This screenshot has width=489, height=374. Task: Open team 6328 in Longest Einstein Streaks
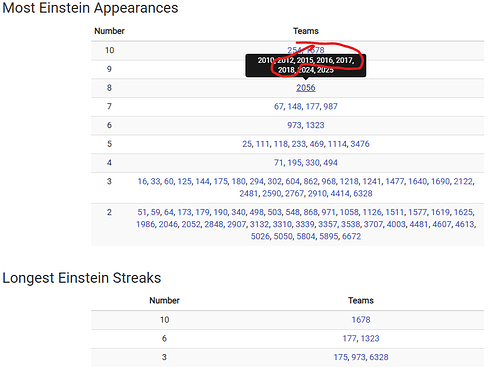(379, 357)
